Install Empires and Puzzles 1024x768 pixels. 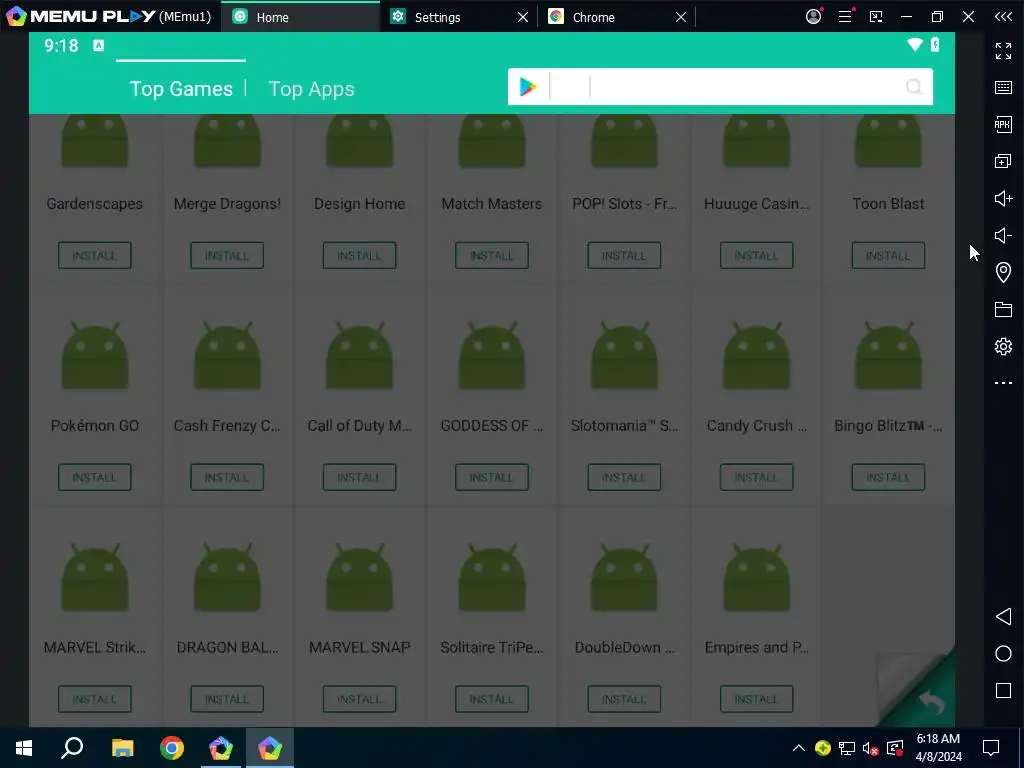point(756,699)
